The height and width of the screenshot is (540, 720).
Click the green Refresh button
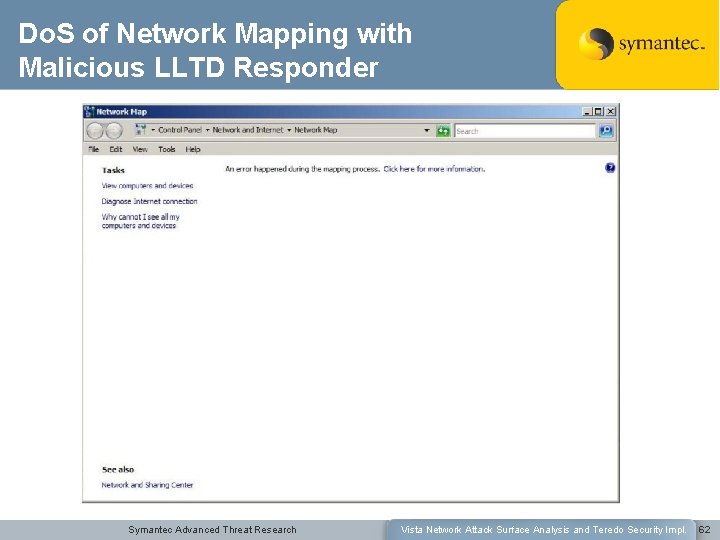443,131
